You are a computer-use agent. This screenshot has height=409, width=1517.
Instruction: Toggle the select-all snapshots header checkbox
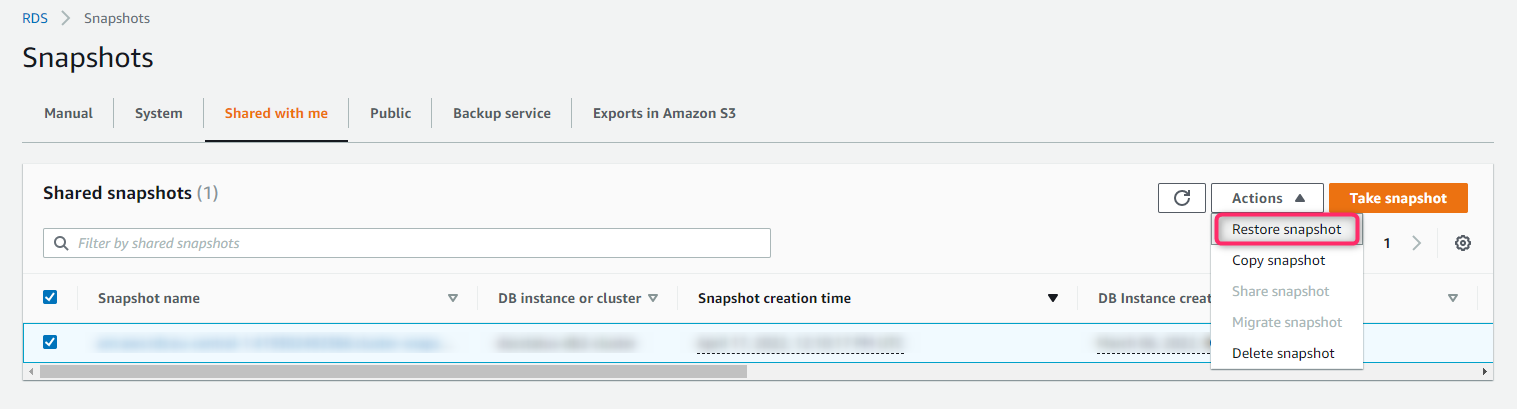[50, 297]
